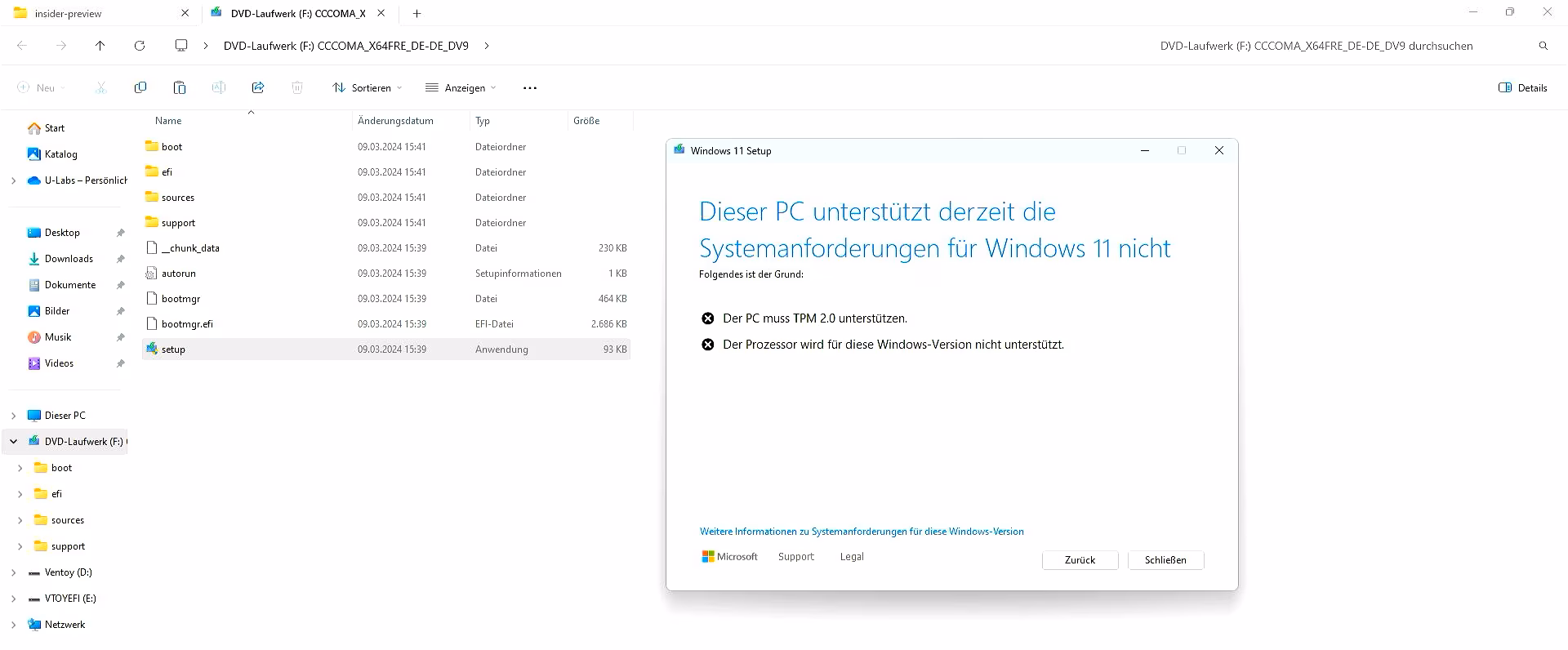Select the autorun file icon
1568x650 pixels.
coord(152,273)
